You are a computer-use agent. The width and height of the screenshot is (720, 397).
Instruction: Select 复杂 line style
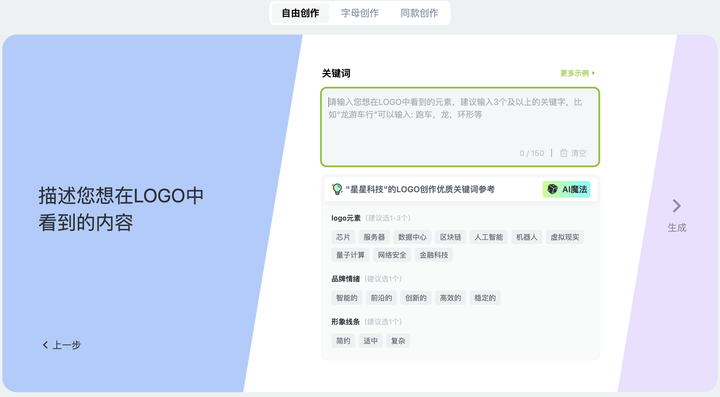point(398,341)
